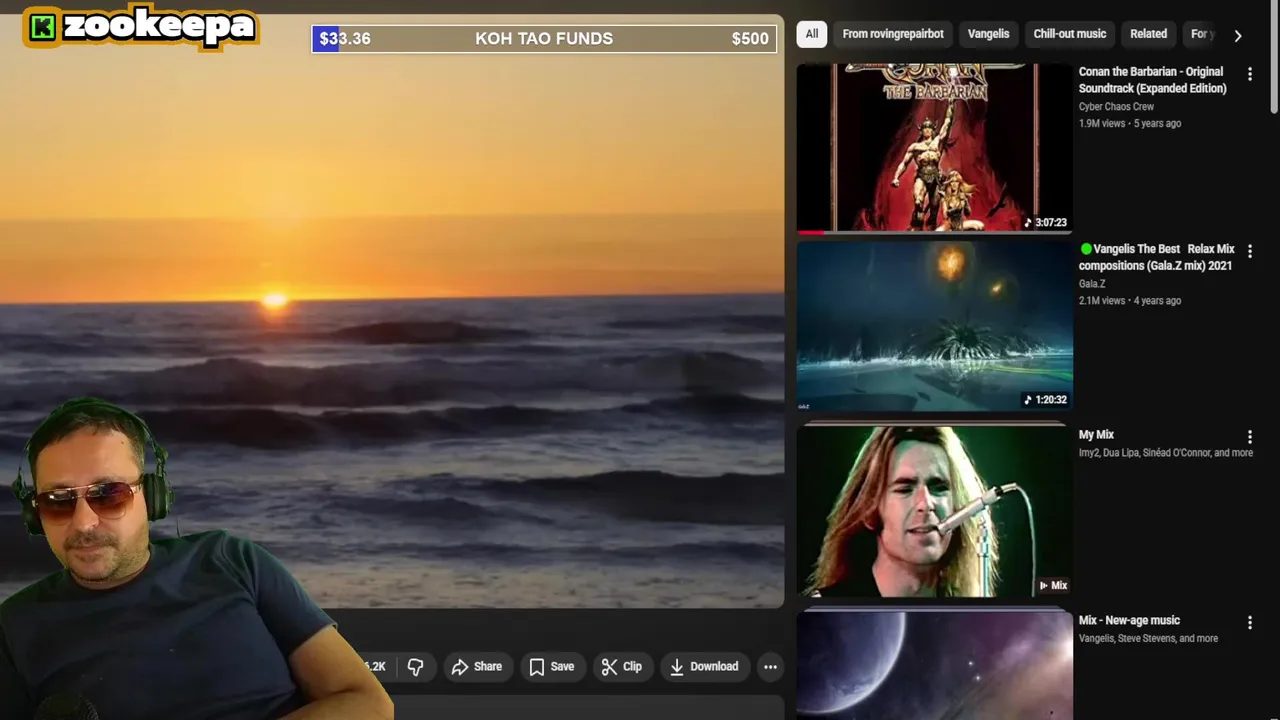1280x720 pixels.
Task: Click the sunset video player area
Action: pyautogui.click(x=392, y=310)
